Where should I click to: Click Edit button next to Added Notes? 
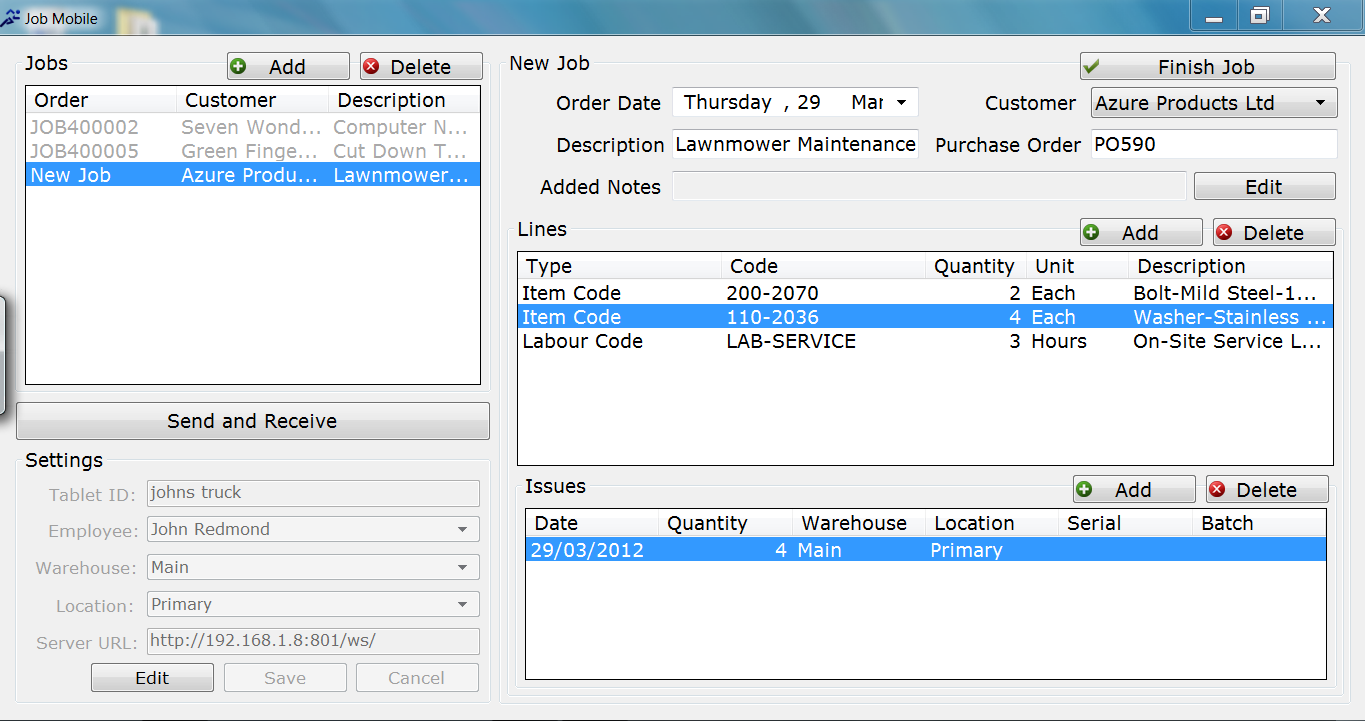click(x=1264, y=187)
